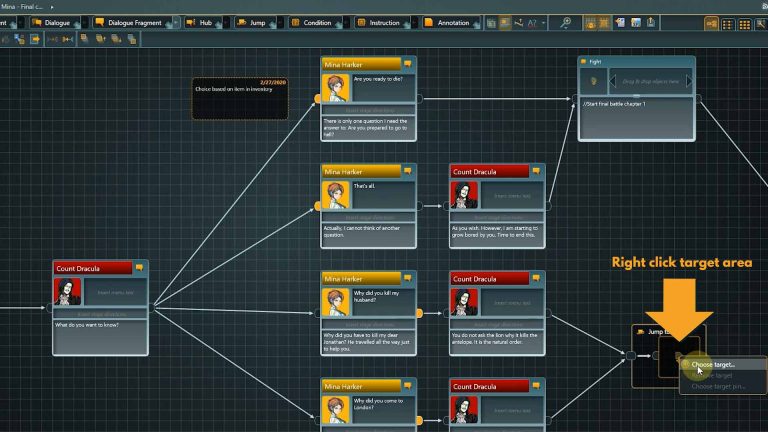
Task: Open the dropdown next to the Dialogue tool
Action: [85, 23]
